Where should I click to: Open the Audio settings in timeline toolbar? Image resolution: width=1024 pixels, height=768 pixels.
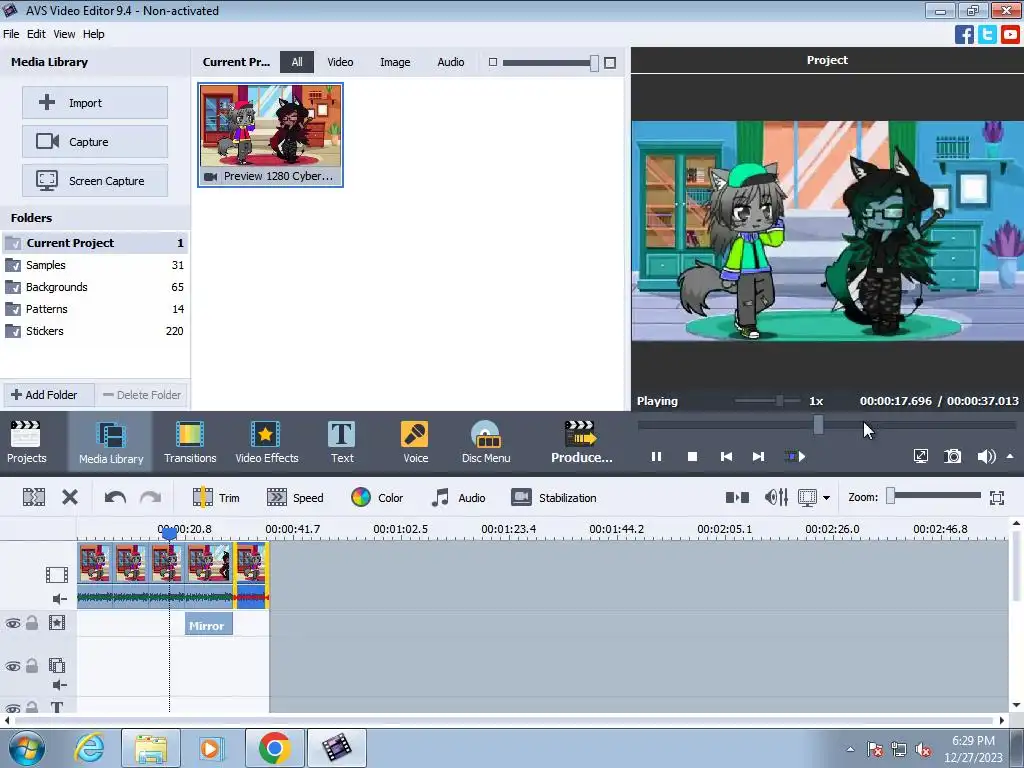[x=458, y=498]
